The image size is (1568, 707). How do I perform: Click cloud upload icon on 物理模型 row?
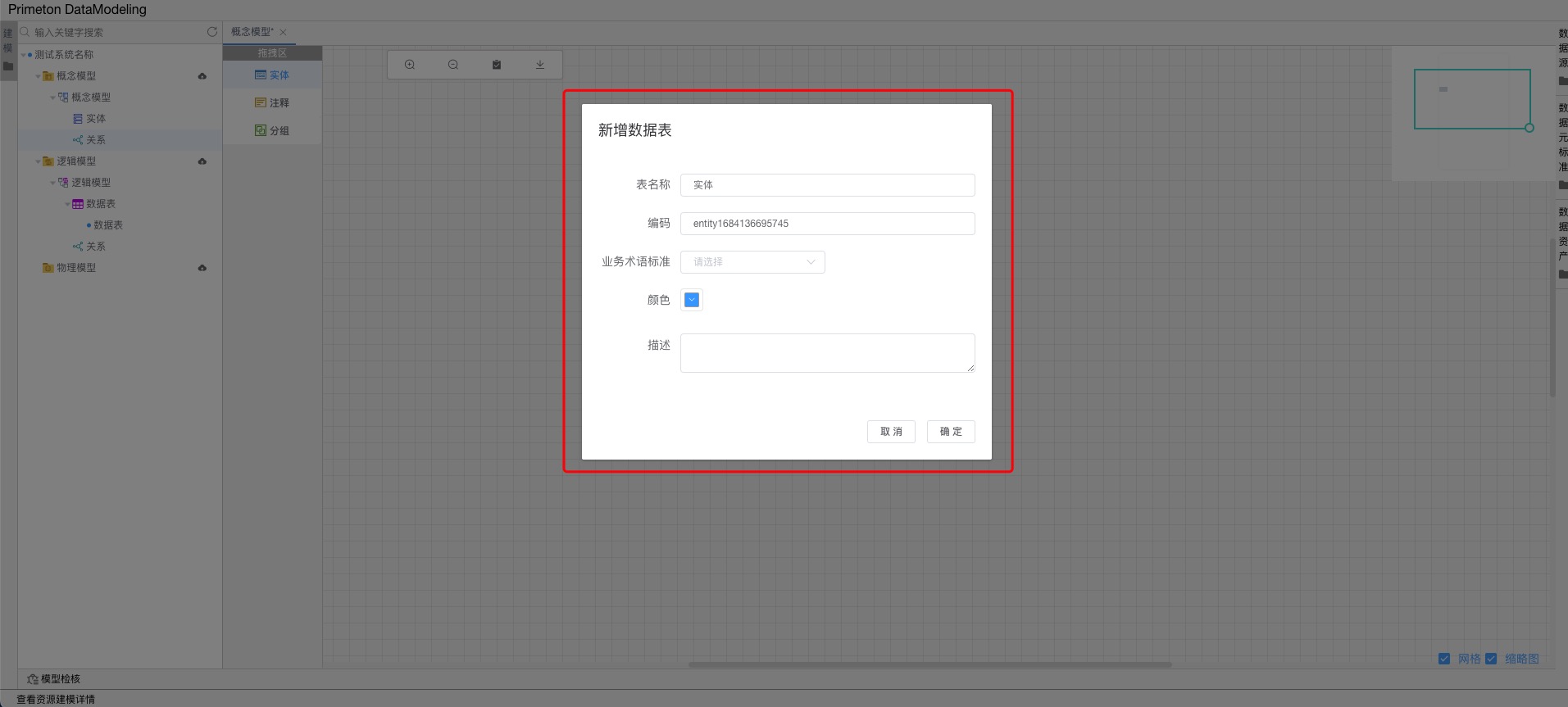[x=202, y=268]
